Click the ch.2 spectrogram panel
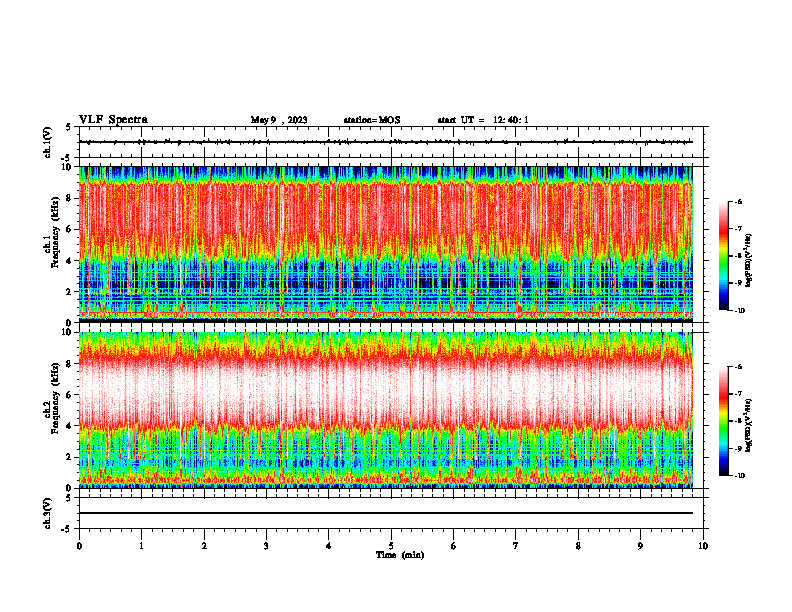This screenshot has height=612, width=792. point(386,410)
